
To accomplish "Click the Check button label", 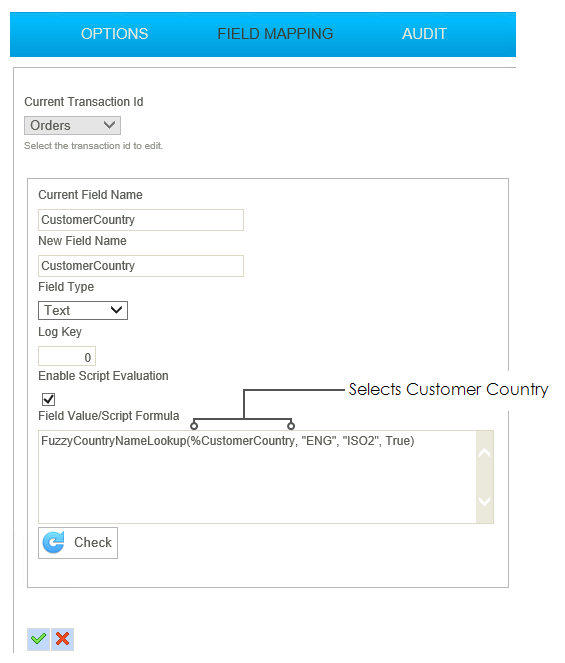I will tap(93, 542).
